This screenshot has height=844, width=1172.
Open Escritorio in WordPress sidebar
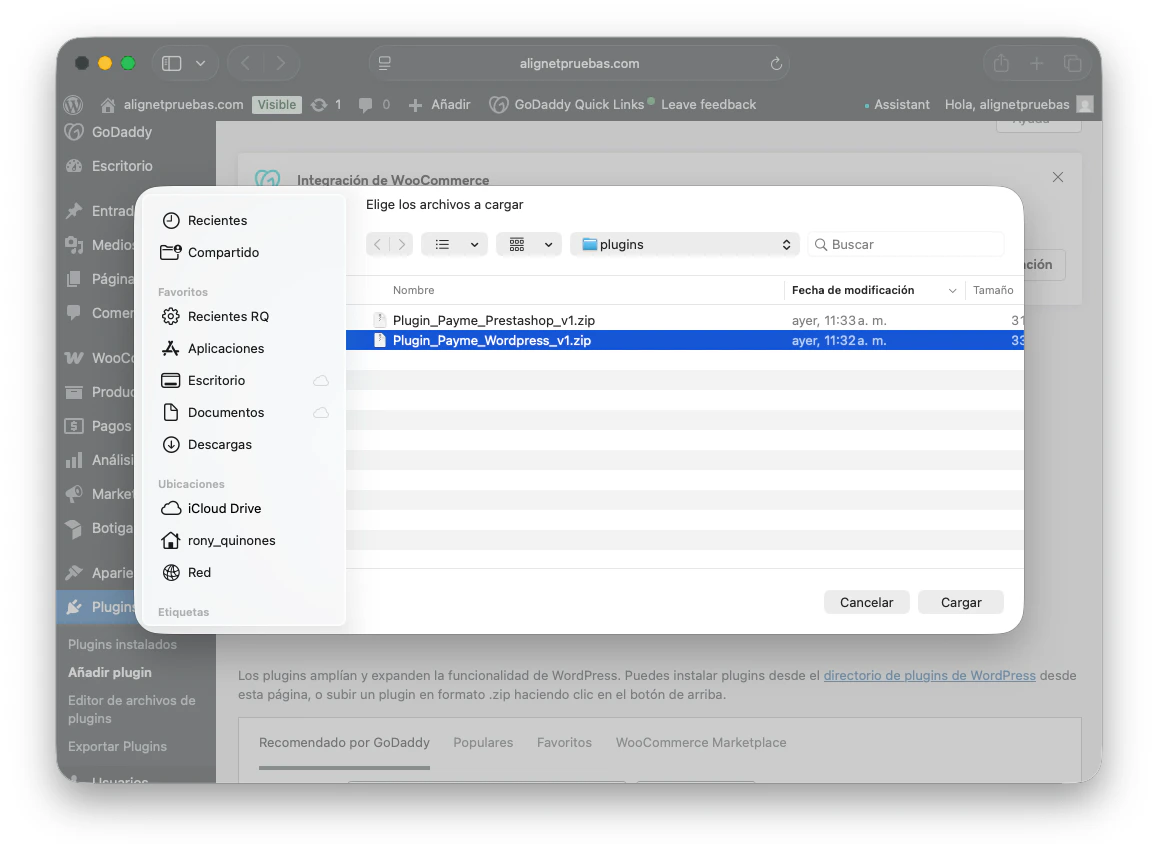pyautogui.click(x=109, y=166)
